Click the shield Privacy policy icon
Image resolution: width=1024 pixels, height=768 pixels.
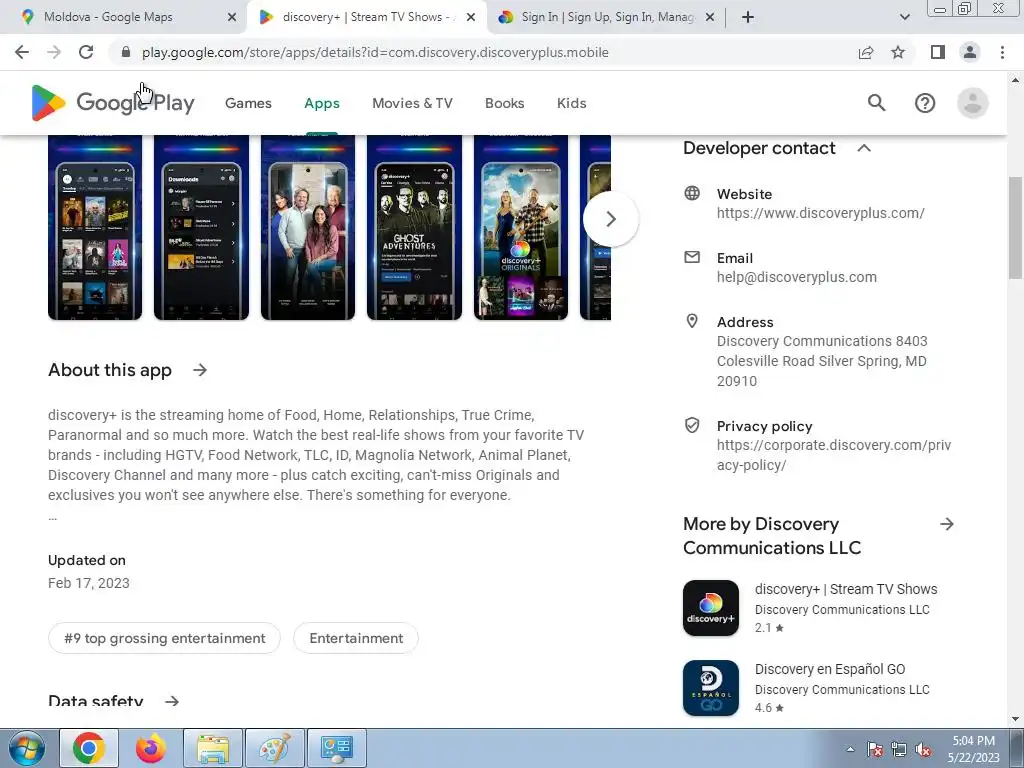click(692, 425)
